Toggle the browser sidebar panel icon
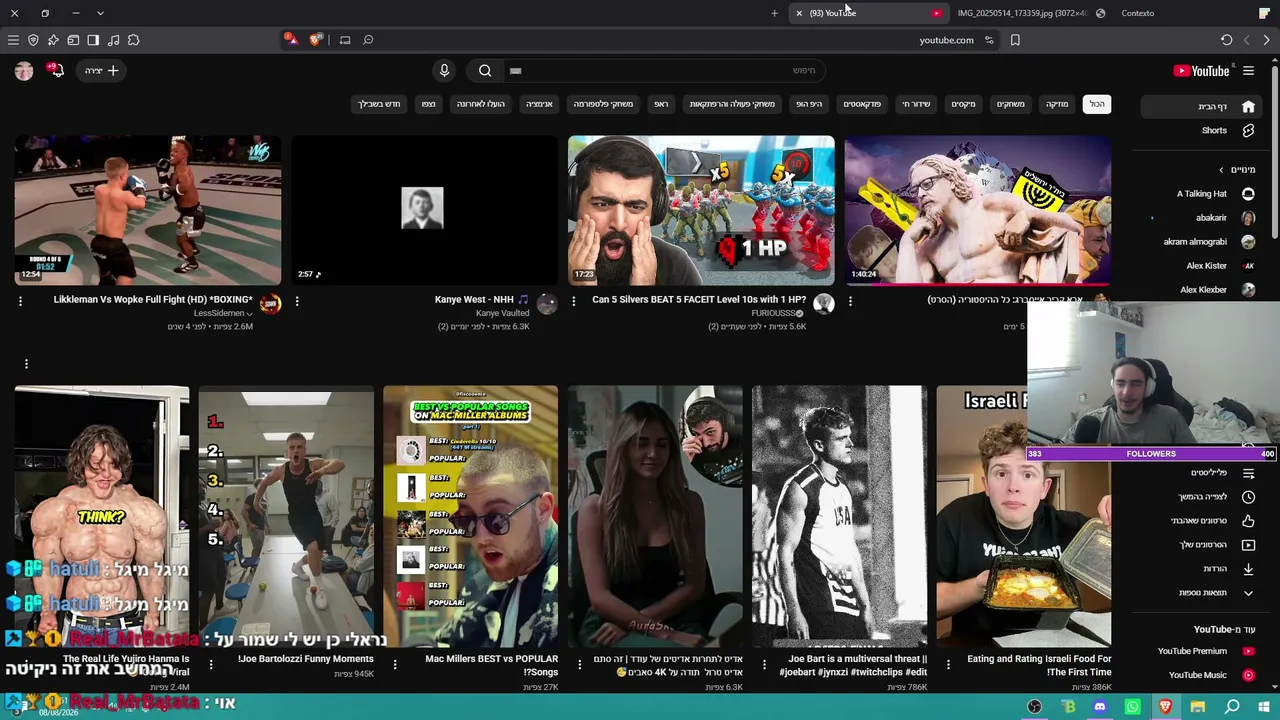 [x=93, y=40]
